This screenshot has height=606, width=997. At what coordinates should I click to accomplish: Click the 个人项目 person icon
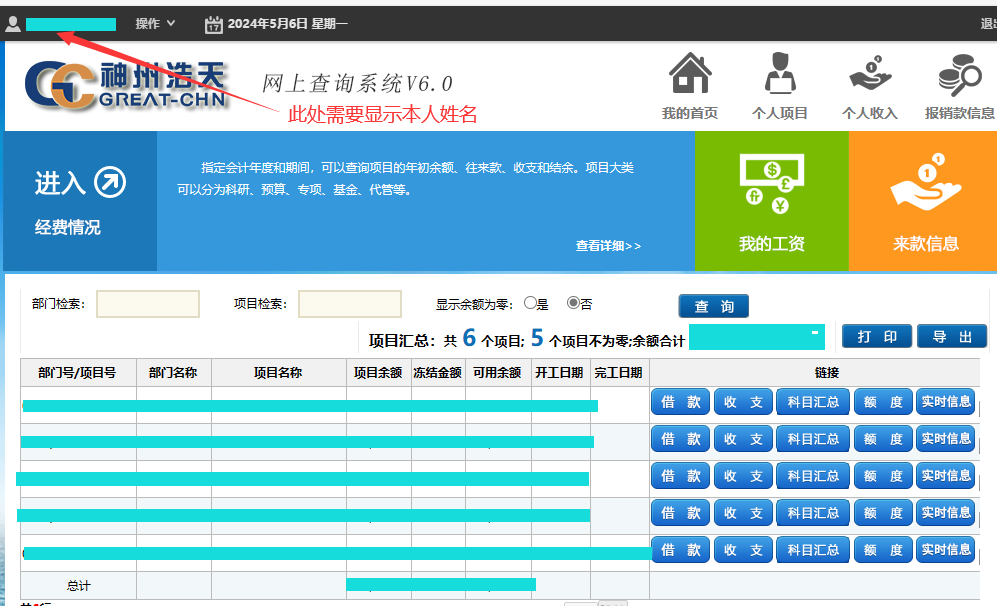coord(780,75)
